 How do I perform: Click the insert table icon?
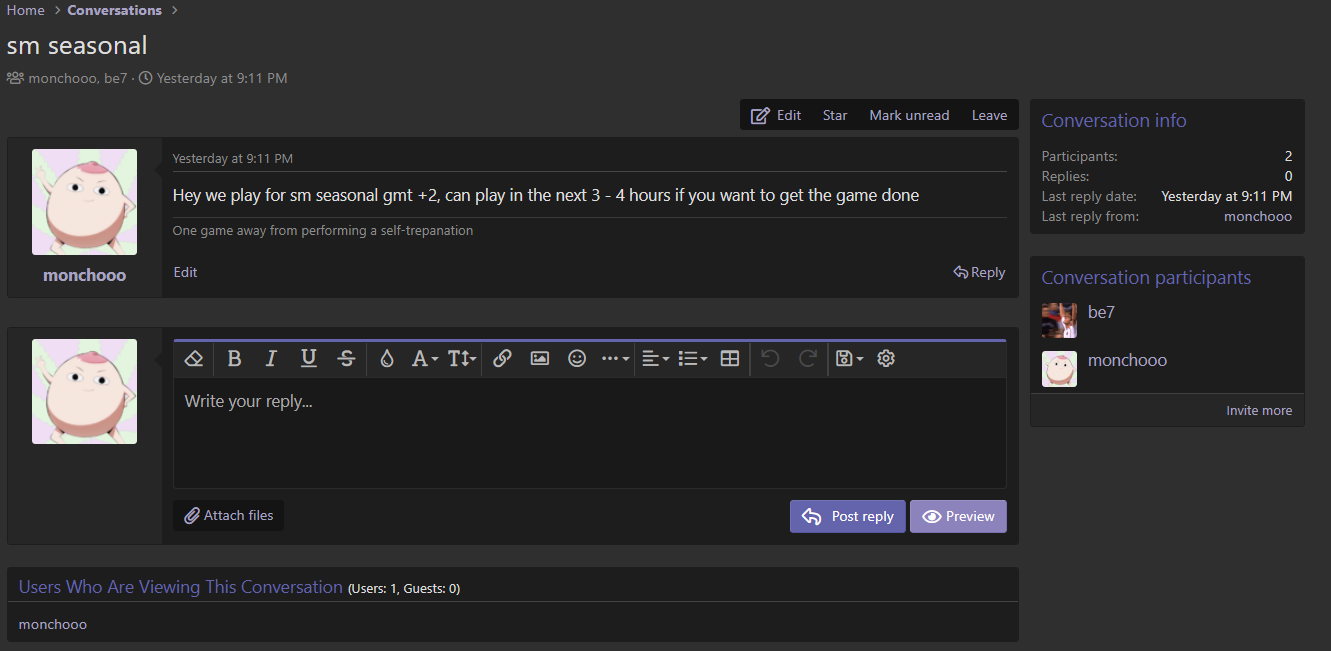[730, 358]
